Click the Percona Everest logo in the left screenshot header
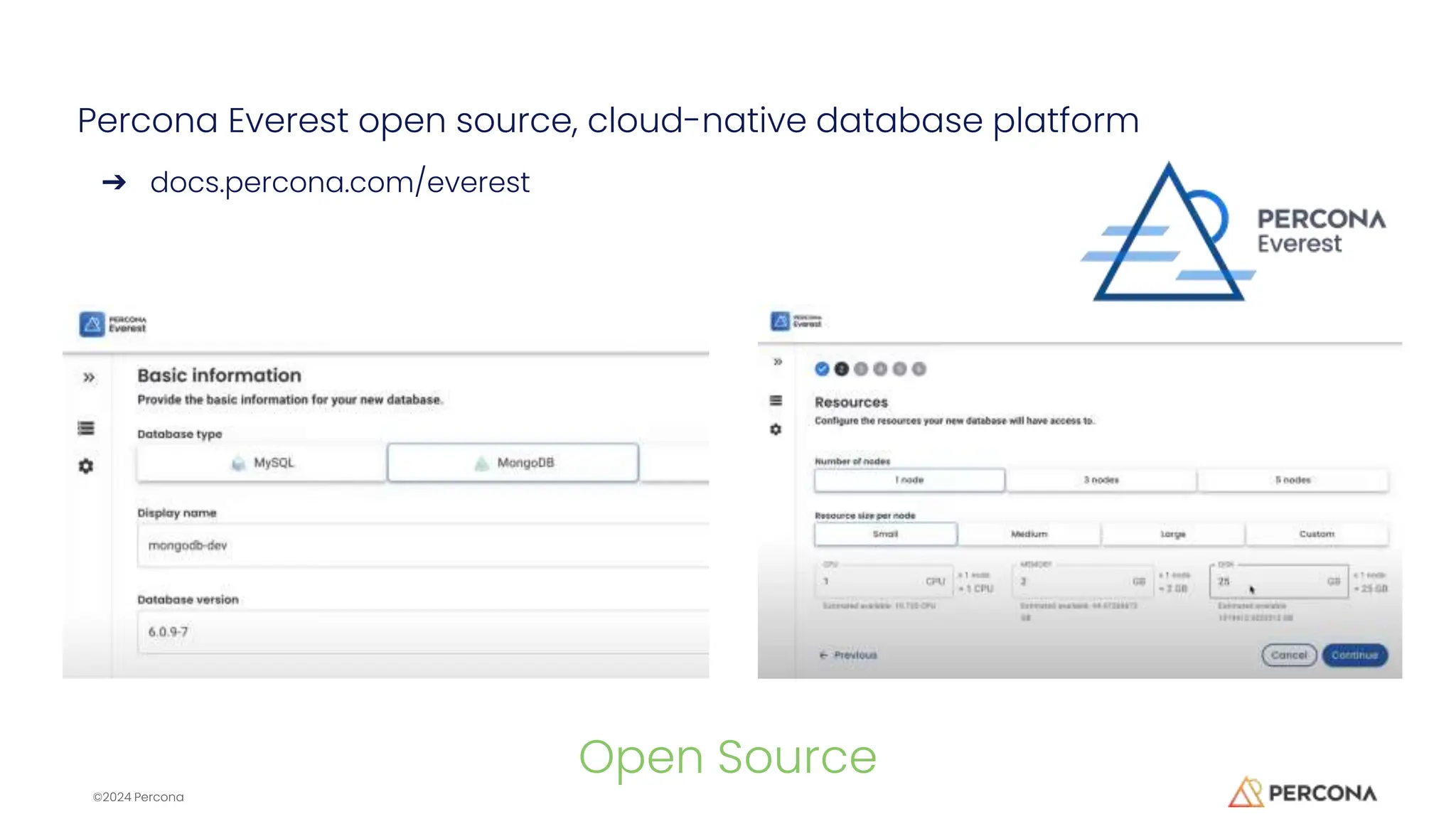This screenshot has width=1456, height=819. (x=112, y=324)
